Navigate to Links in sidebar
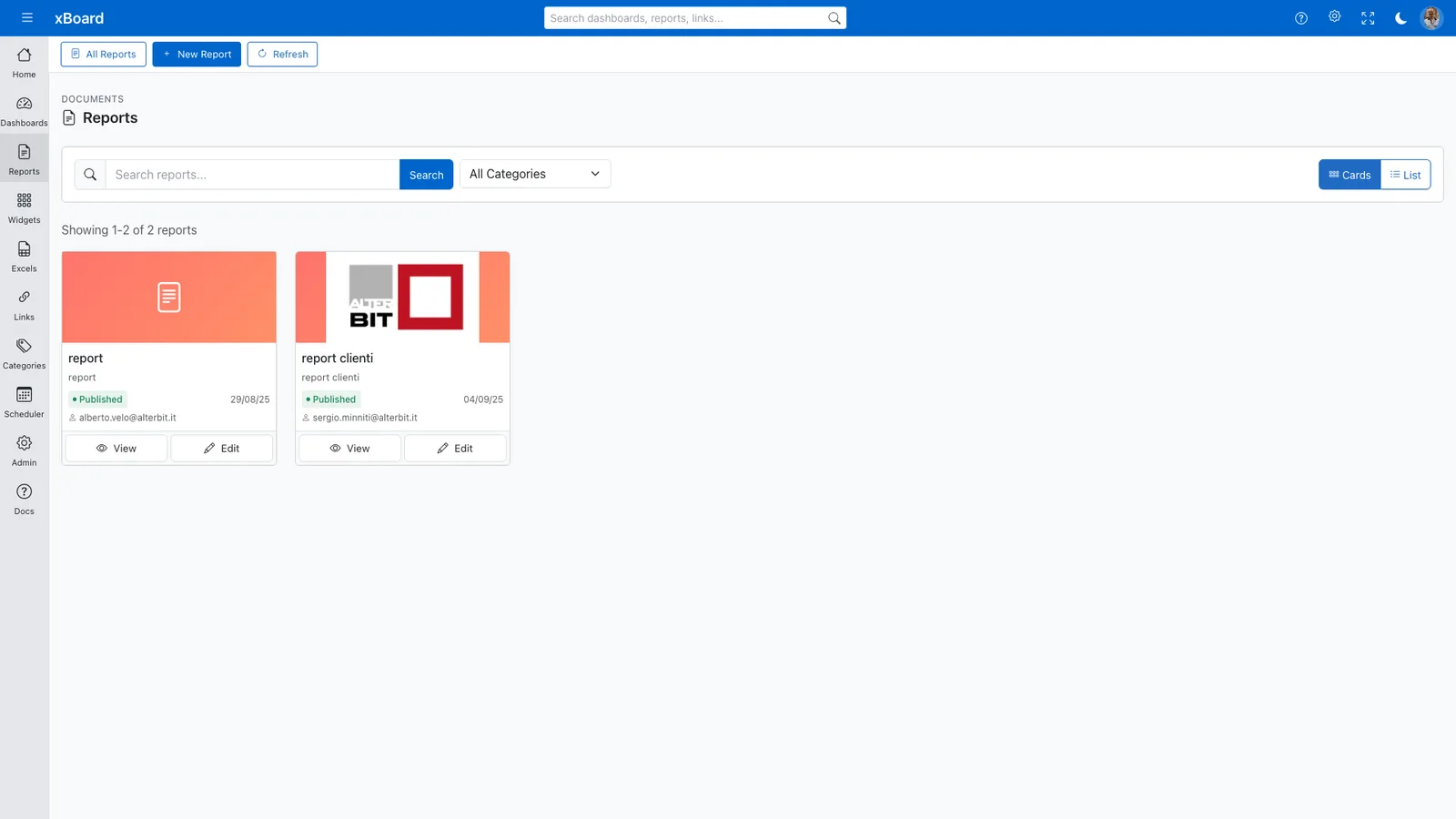This screenshot has width=1456, height=819. [x=25, y=305]
